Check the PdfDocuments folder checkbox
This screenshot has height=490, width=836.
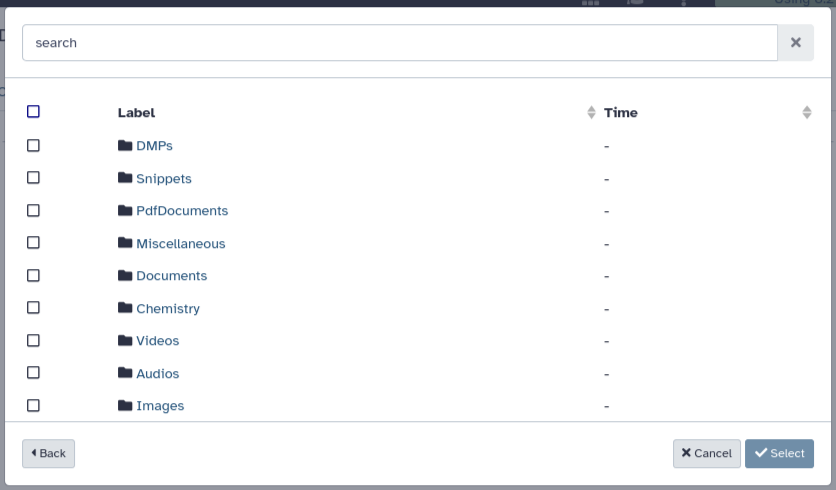coord(33,211)
